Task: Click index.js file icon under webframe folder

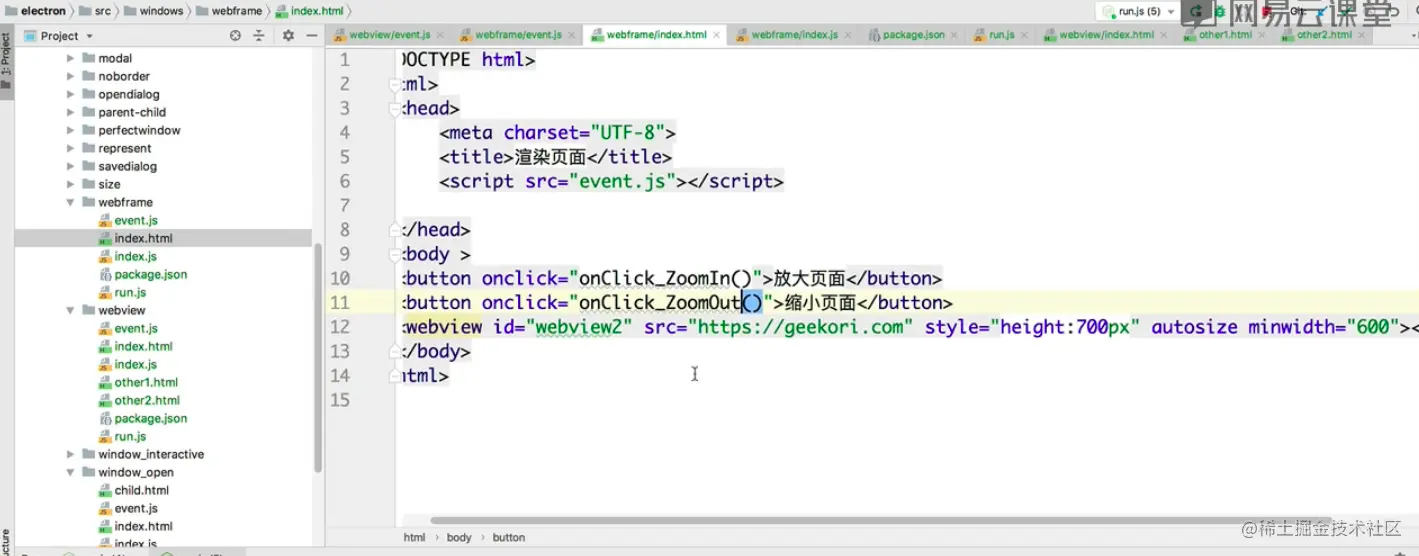Action: (105, 256)
